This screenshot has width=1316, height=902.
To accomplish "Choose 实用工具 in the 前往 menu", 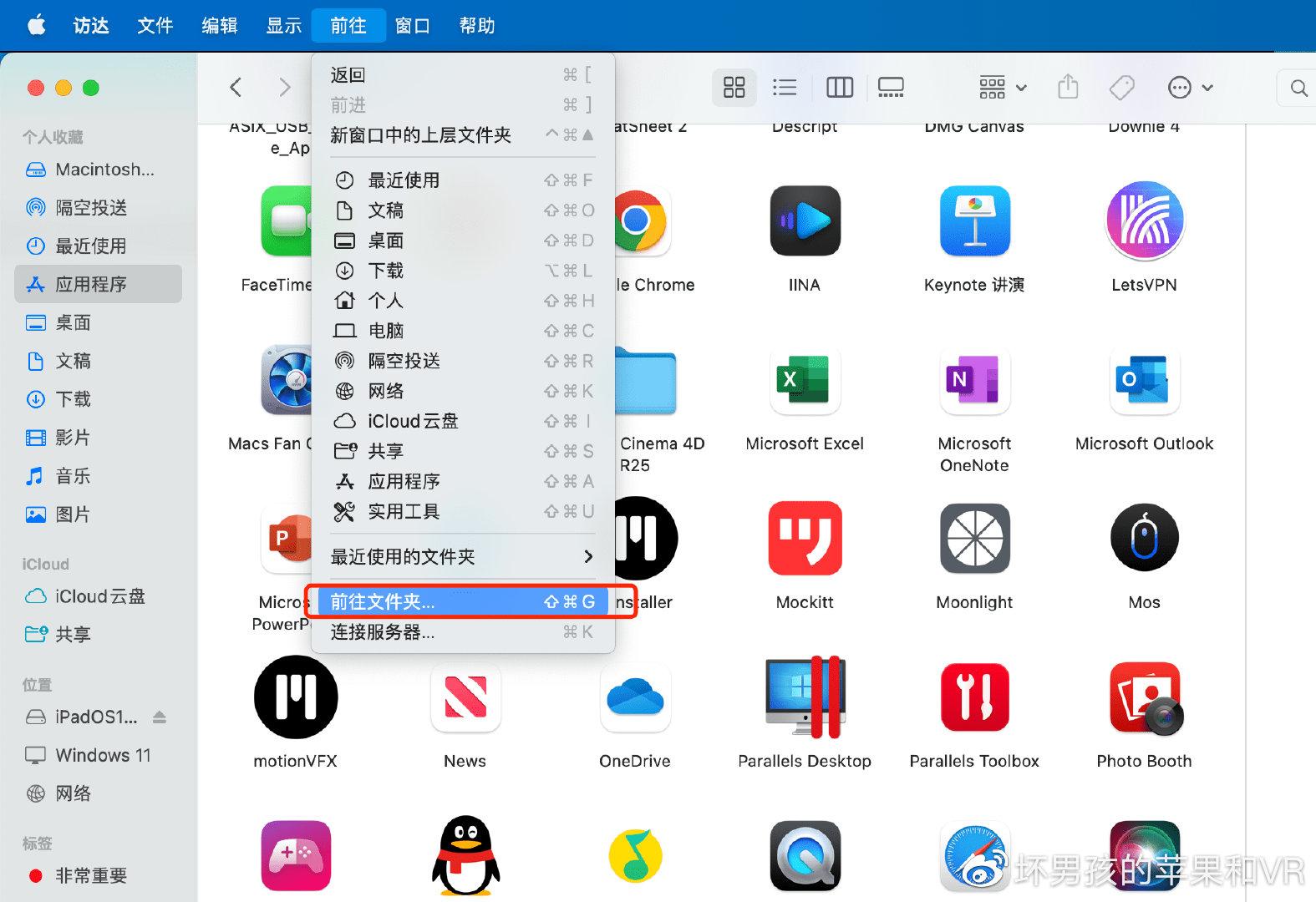I will pos(463,511).
